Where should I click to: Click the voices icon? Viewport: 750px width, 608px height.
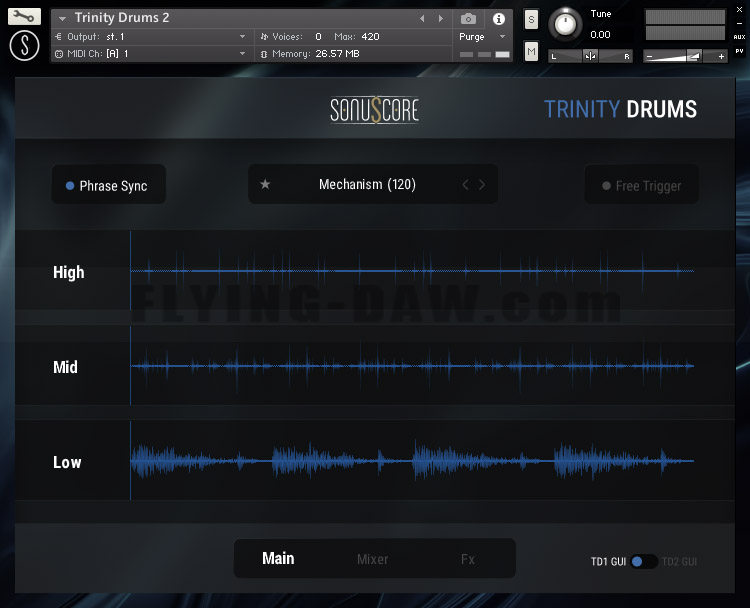click(x=264, y=36)
